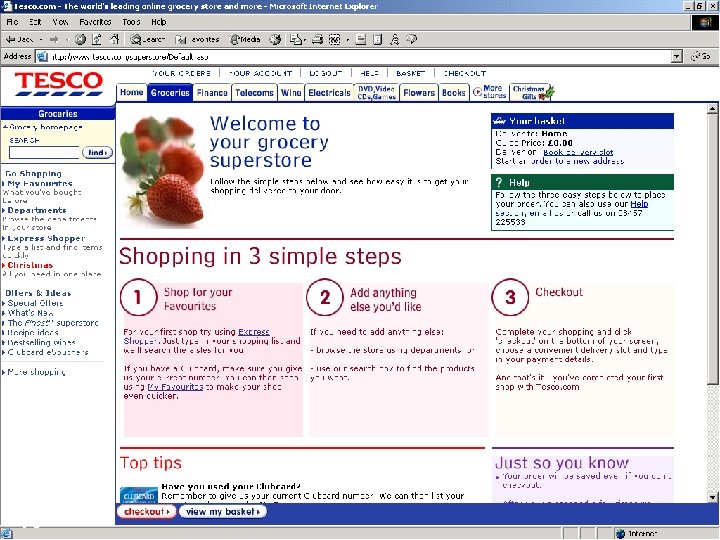Image resolution: width=720 pixels, height=540 pixels.
Task: Click the view my basket button
Action: (223, 512)
